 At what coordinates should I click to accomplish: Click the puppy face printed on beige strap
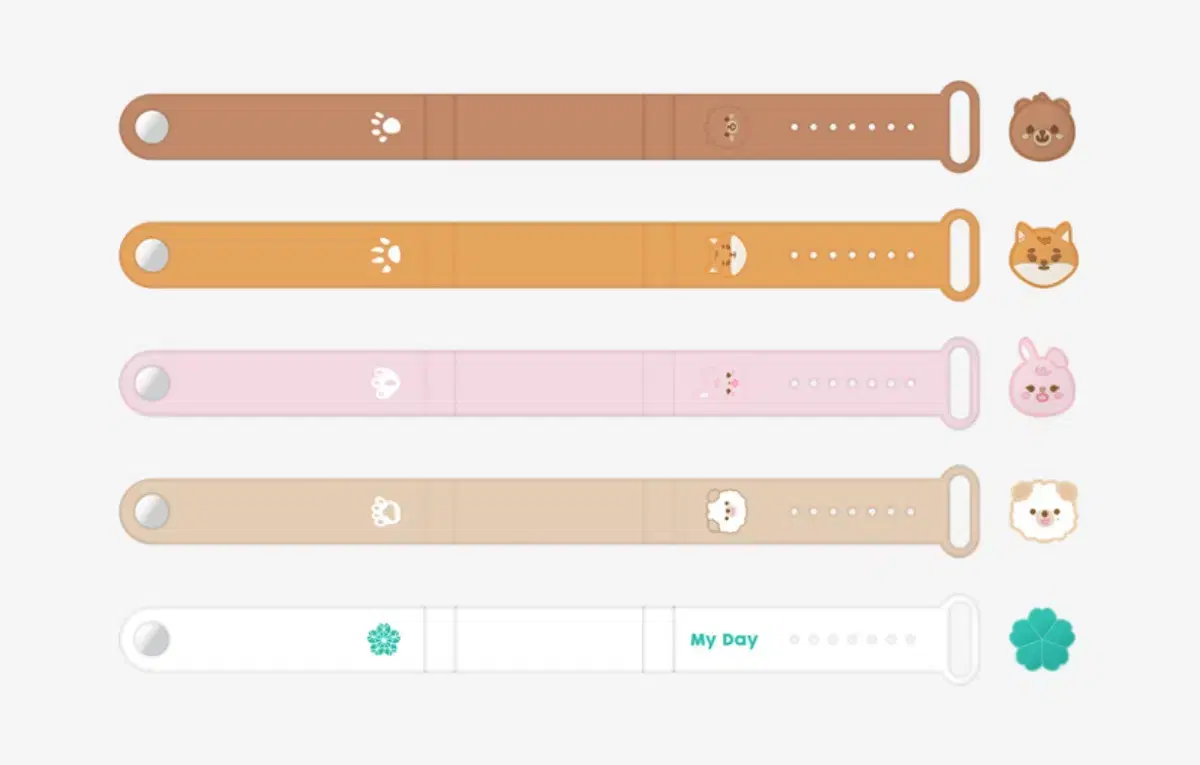coord(726,510)
